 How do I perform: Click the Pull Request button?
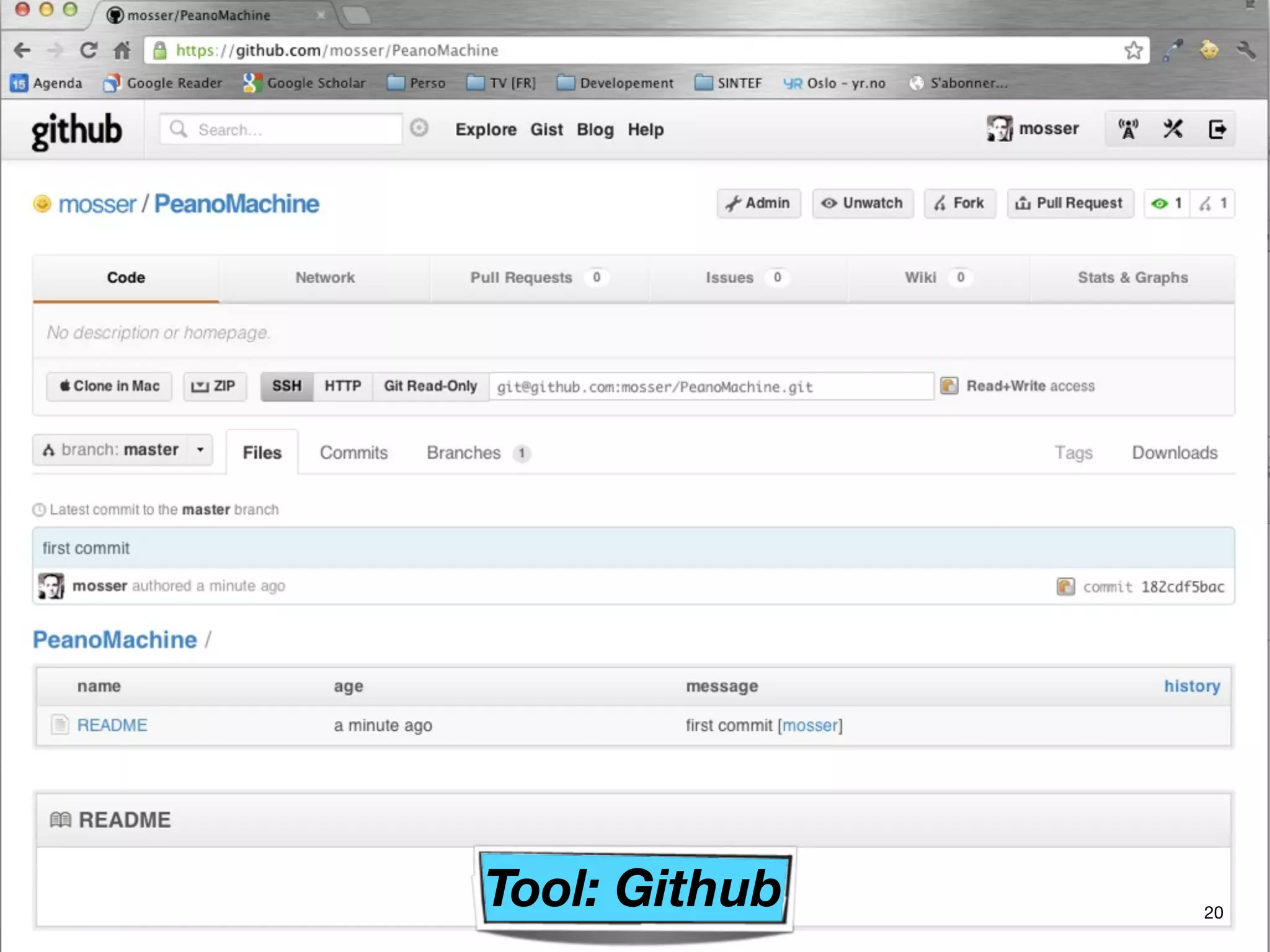coord(1070,203)
